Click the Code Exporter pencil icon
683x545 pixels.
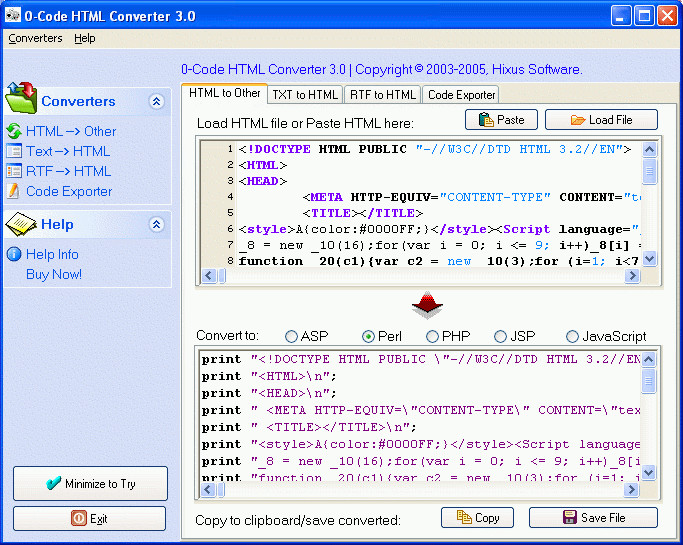coord(14,191)
